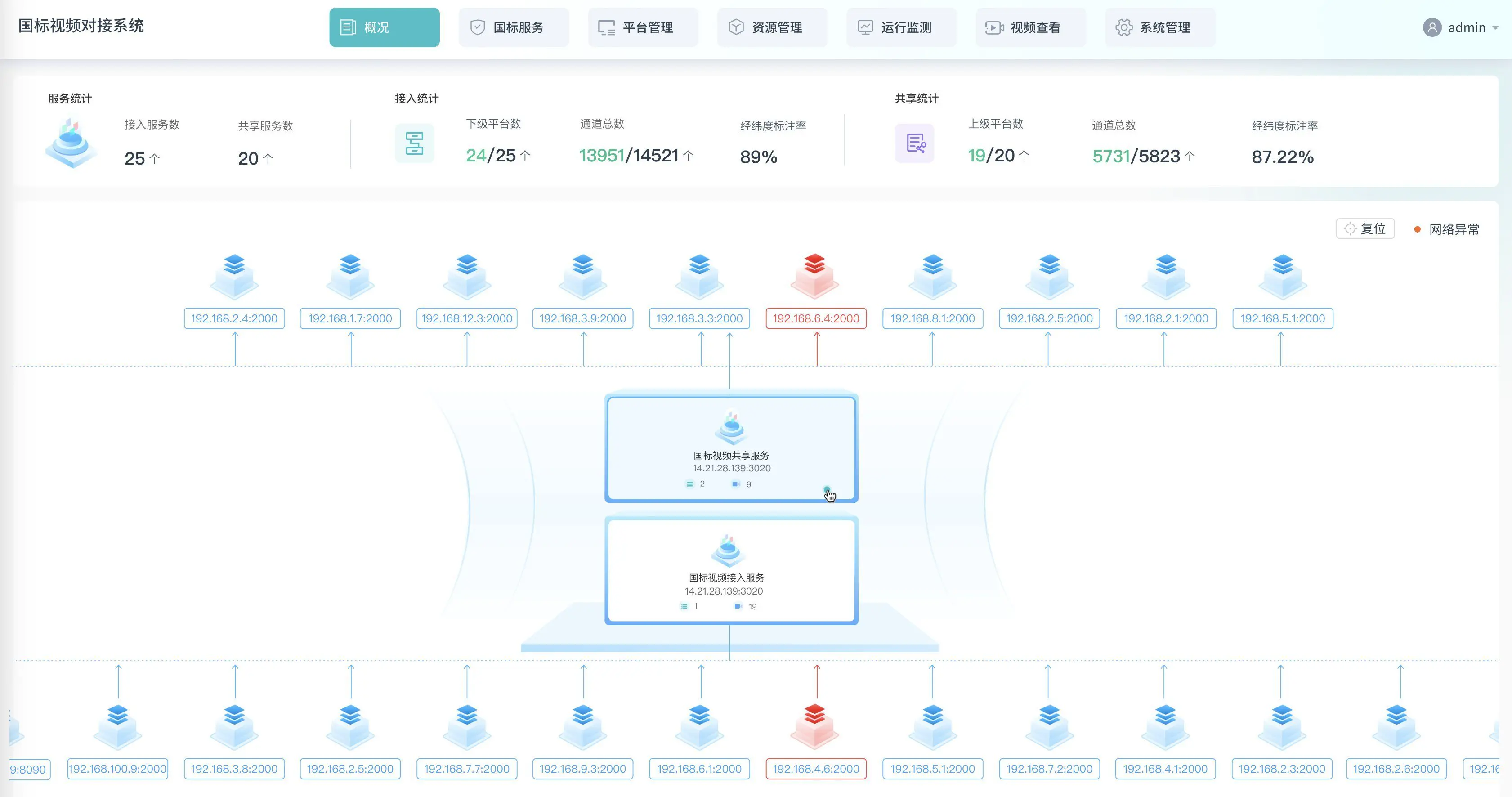The width and height of the screenshot is (1512, 797).
Task: Click server icon above 192.168.100.9:2000
Action: (117, 725)
